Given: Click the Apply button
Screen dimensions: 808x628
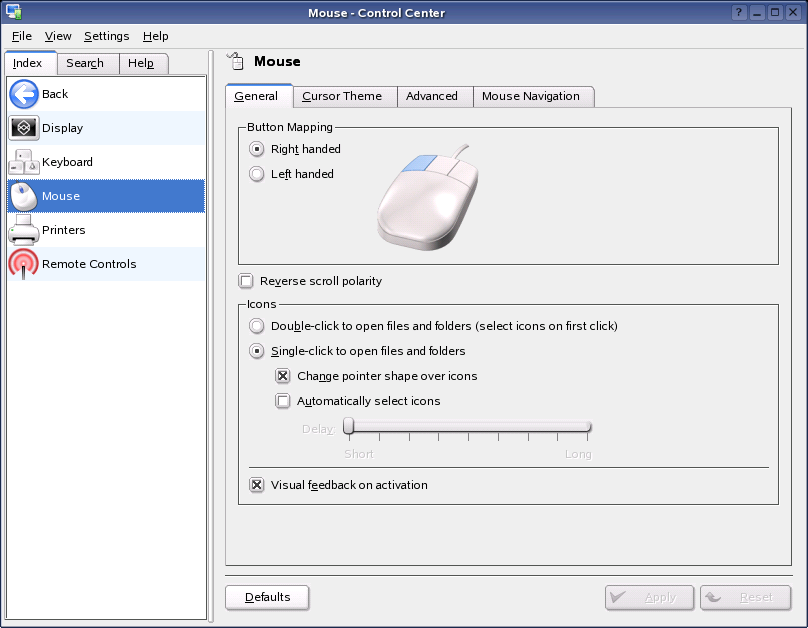Looking at the screenshot, I should 649,598.
